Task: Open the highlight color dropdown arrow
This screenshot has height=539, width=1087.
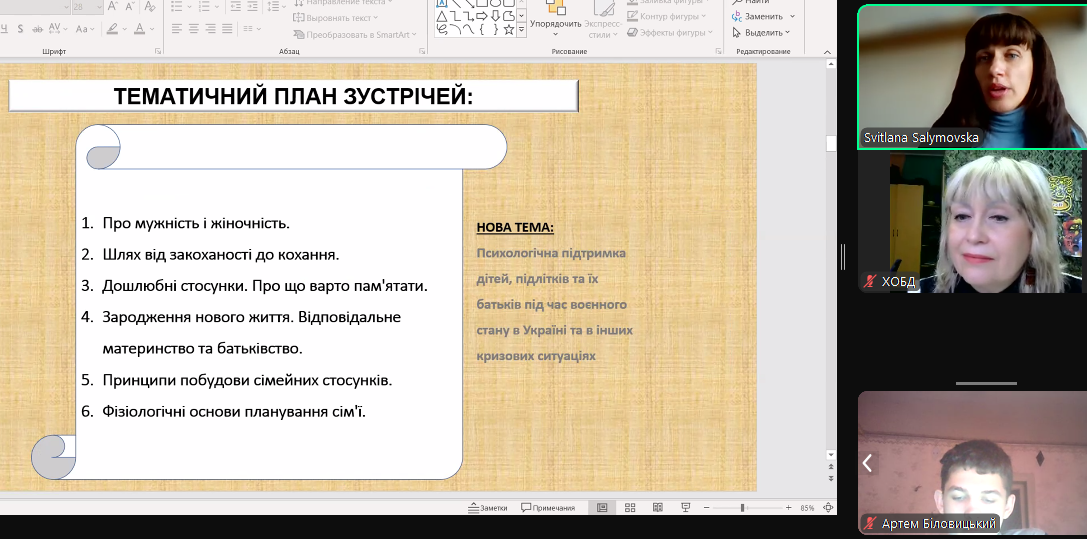Action: coord(123,29)
